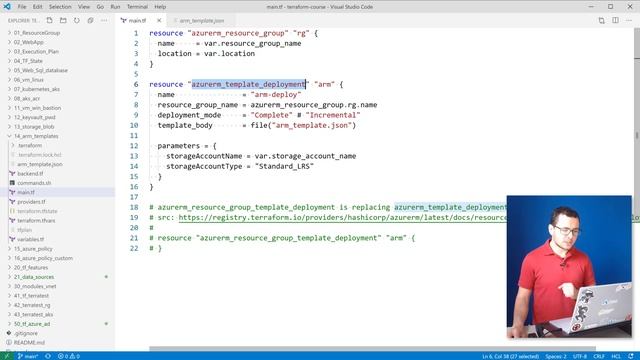Image resolution: width=640 pixels, height=360 pixels.
Task: Refresh the Explorer file tree
Action: pyautogui.click(x=77, y=20)
